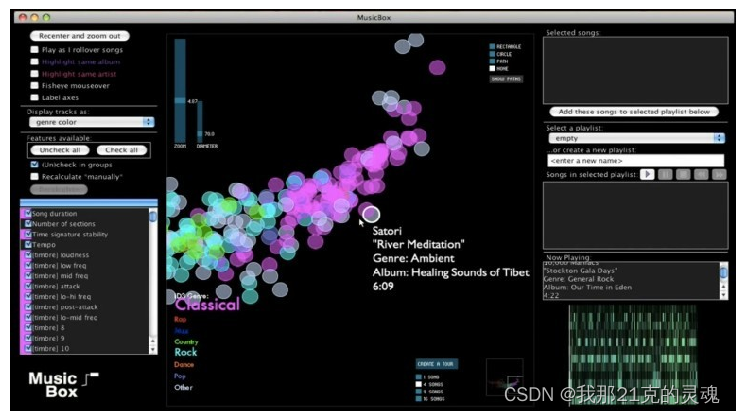Screen dimensions: 736x414
Task: Uncheck [timbre] lo-hi freq feature
Action: (x=28, y=297)
